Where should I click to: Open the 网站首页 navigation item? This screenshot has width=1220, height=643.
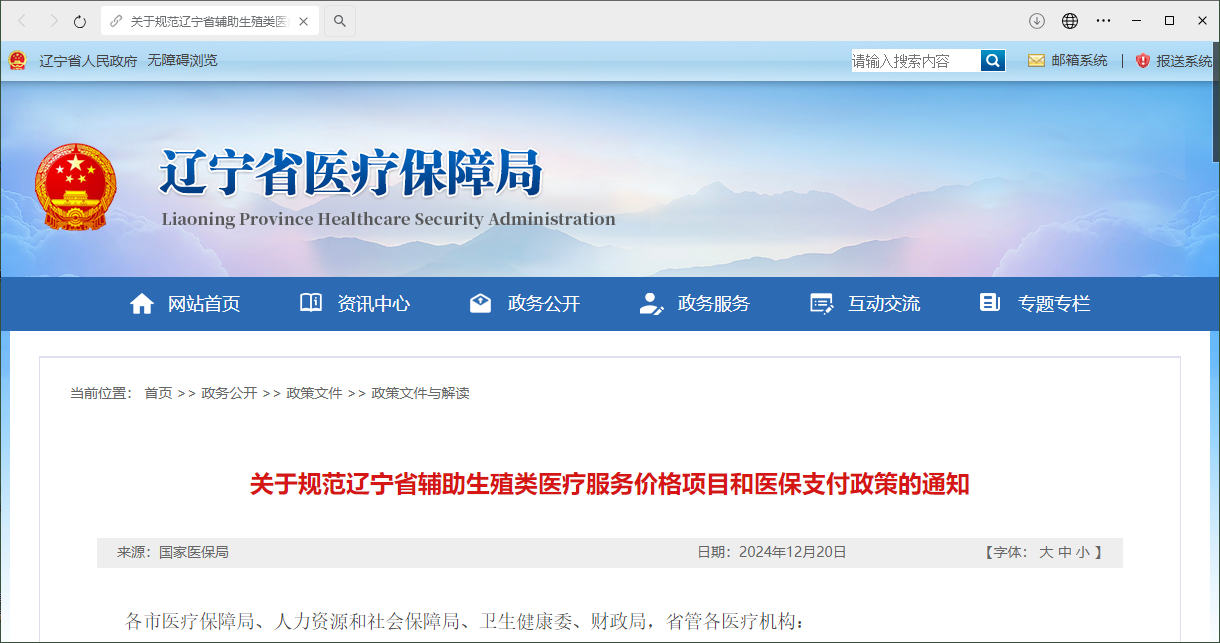185,304
